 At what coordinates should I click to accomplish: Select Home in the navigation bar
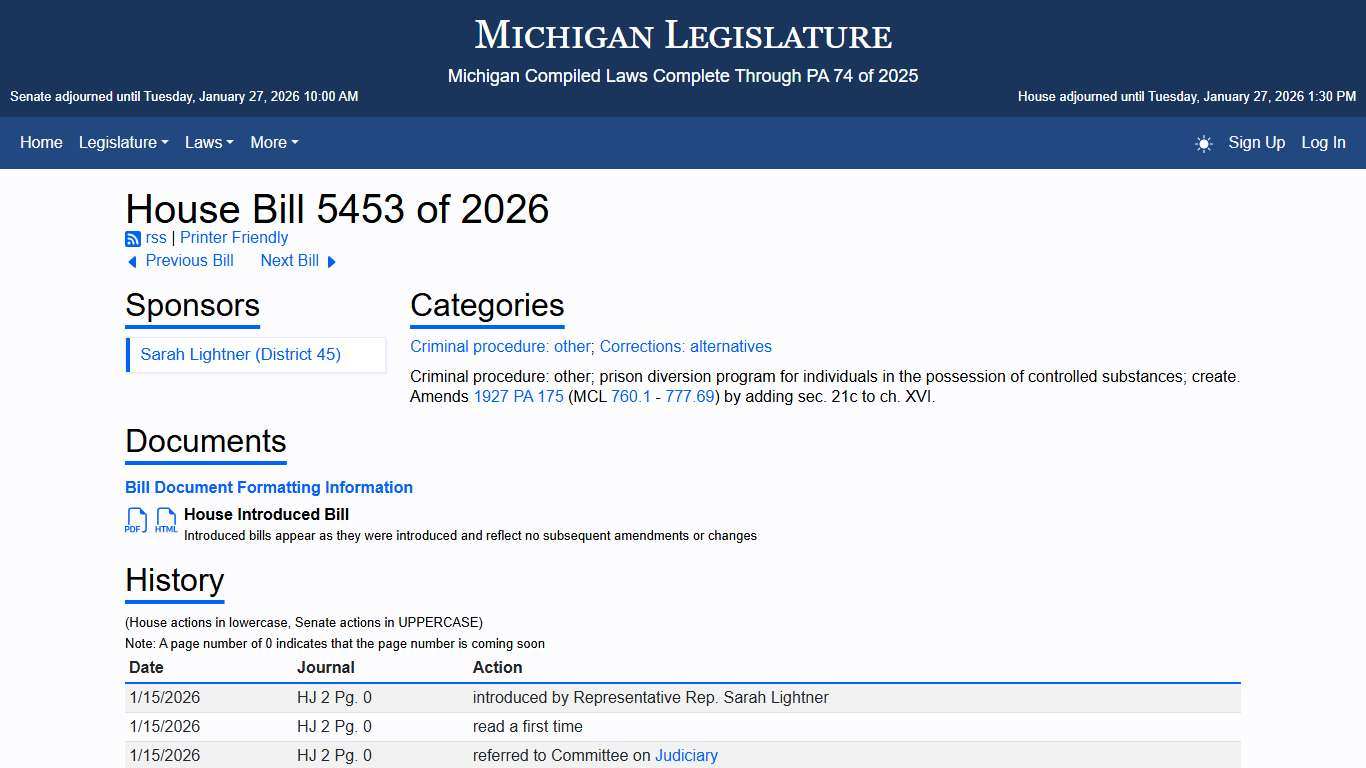click(41, 143)
